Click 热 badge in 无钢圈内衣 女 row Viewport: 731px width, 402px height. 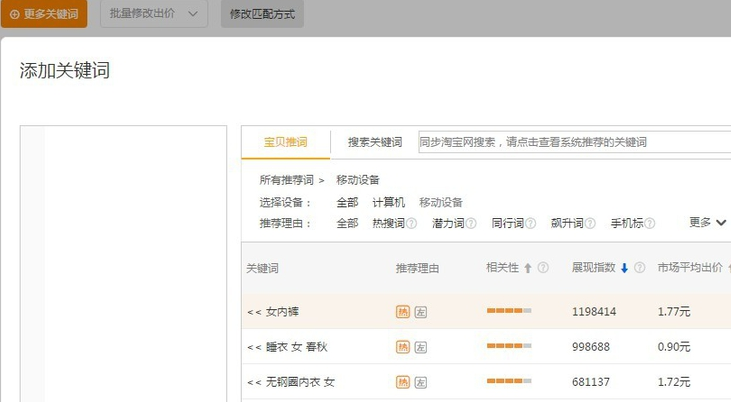point(403,382)
